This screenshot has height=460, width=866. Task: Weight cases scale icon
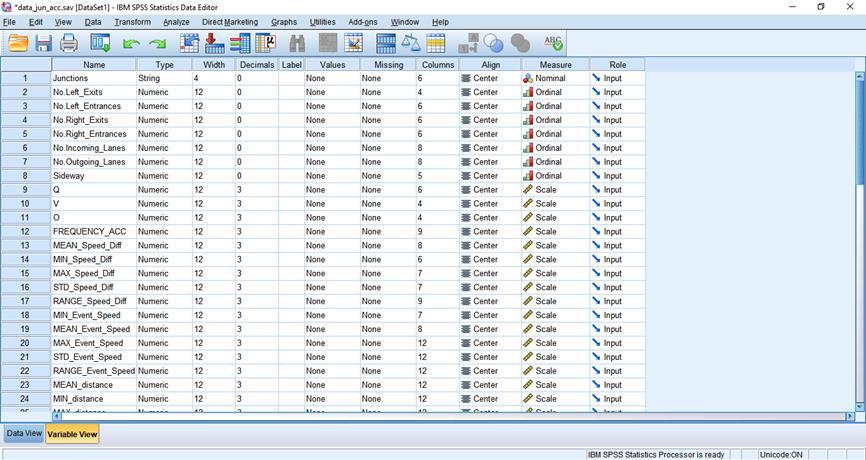pos(411,43)
